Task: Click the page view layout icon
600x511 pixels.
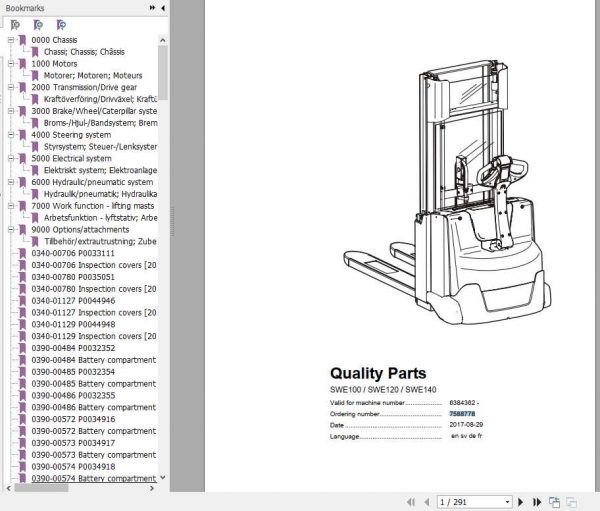Action: [x=554, y=502]
